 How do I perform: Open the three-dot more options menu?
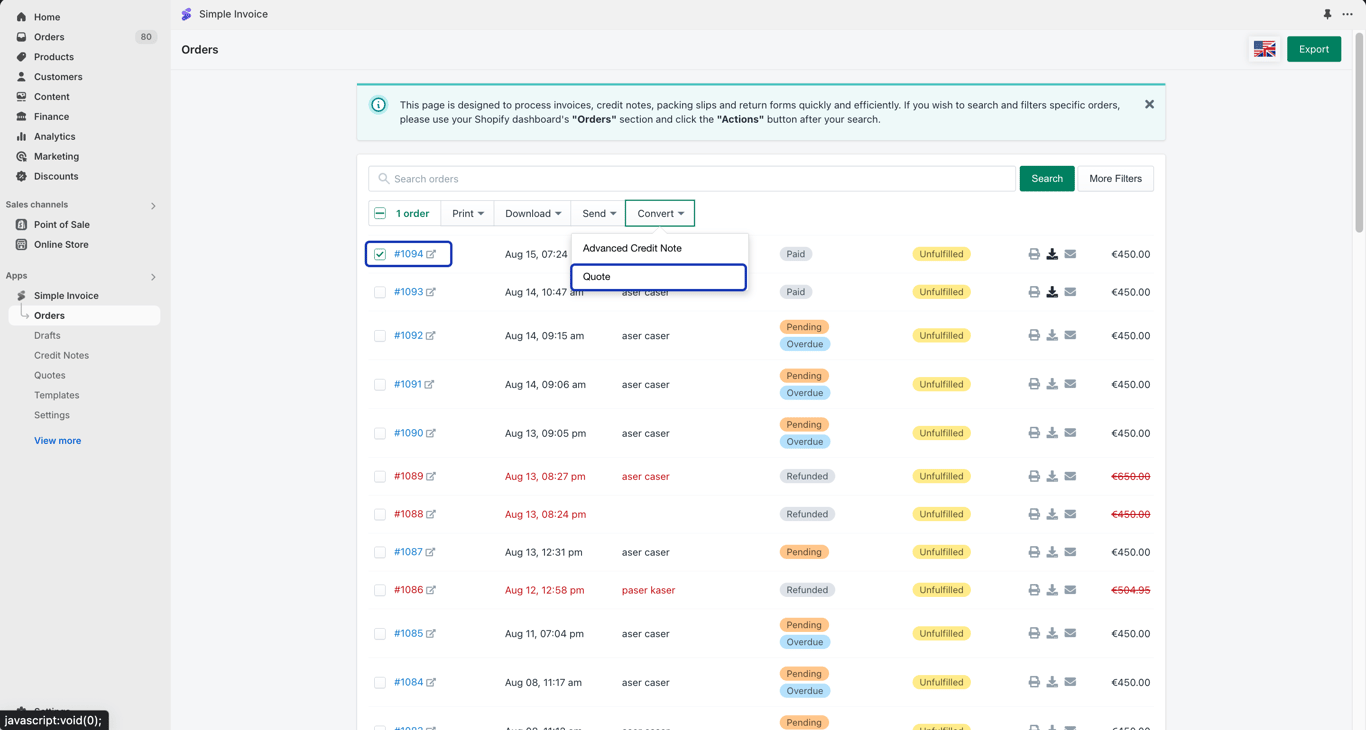point(1347,14)
